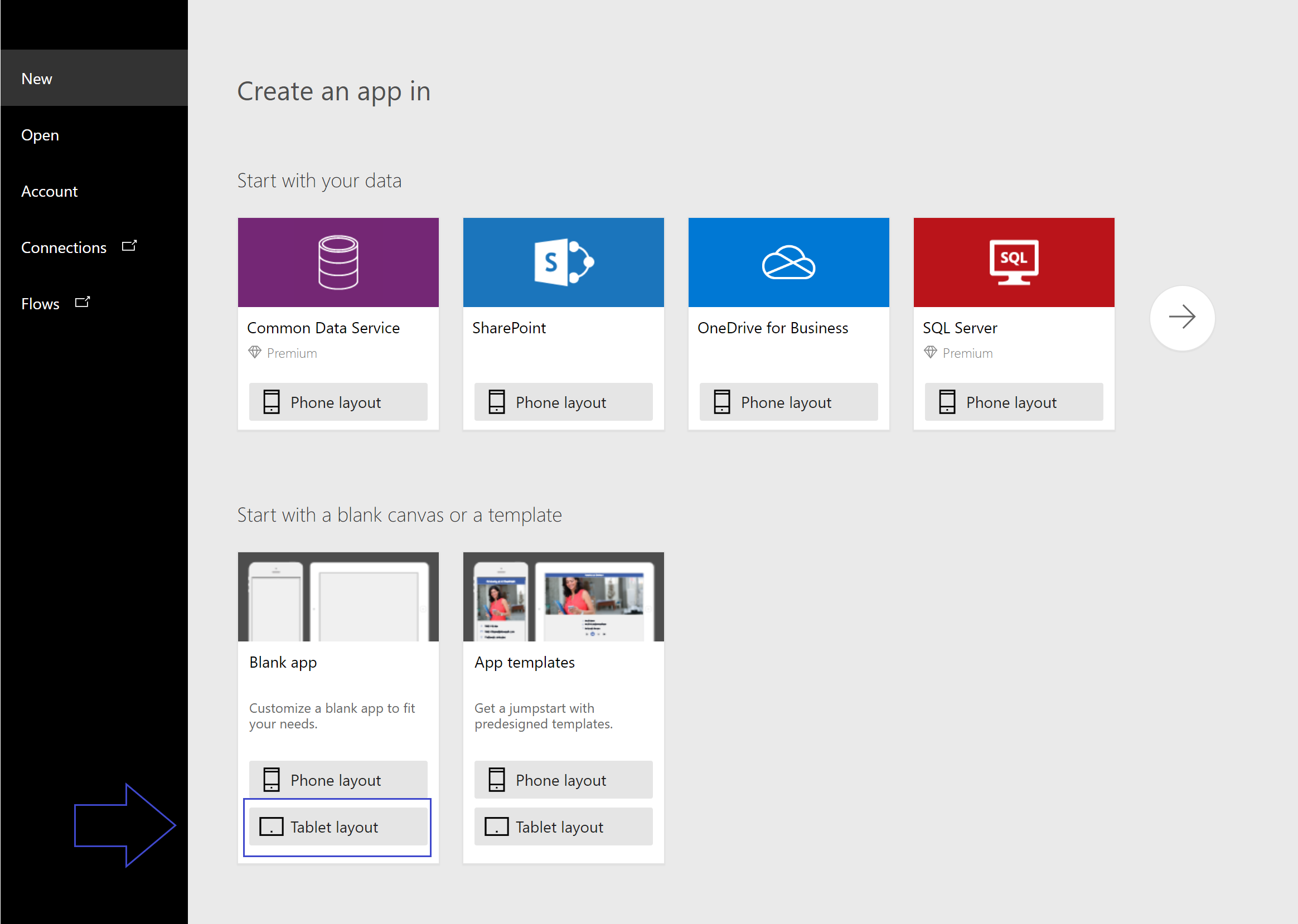Click the OneDrive for Business cloud icon

pos(788,262)
